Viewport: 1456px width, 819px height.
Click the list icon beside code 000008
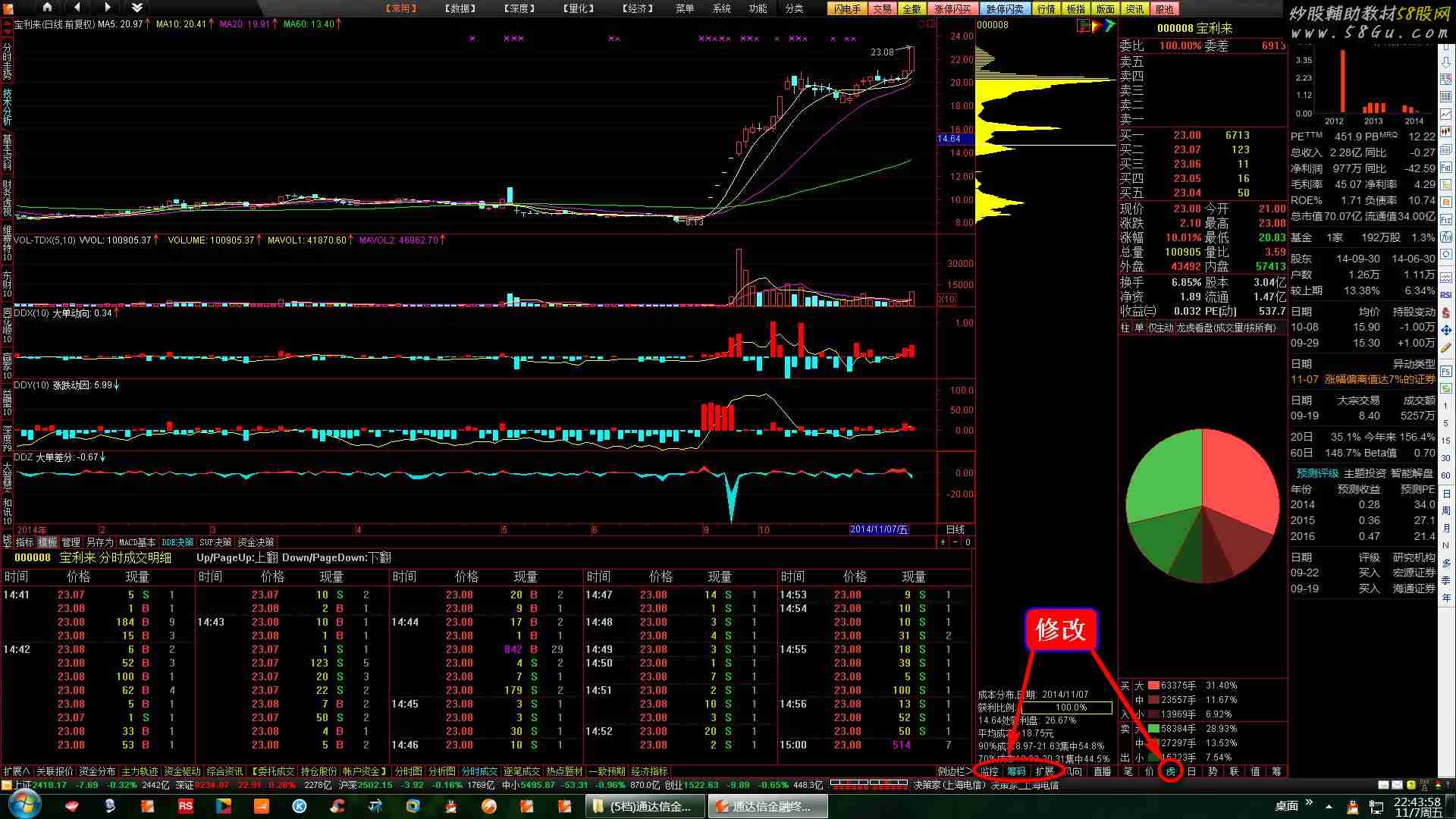pyautogui.click(x=1083, y=26)
